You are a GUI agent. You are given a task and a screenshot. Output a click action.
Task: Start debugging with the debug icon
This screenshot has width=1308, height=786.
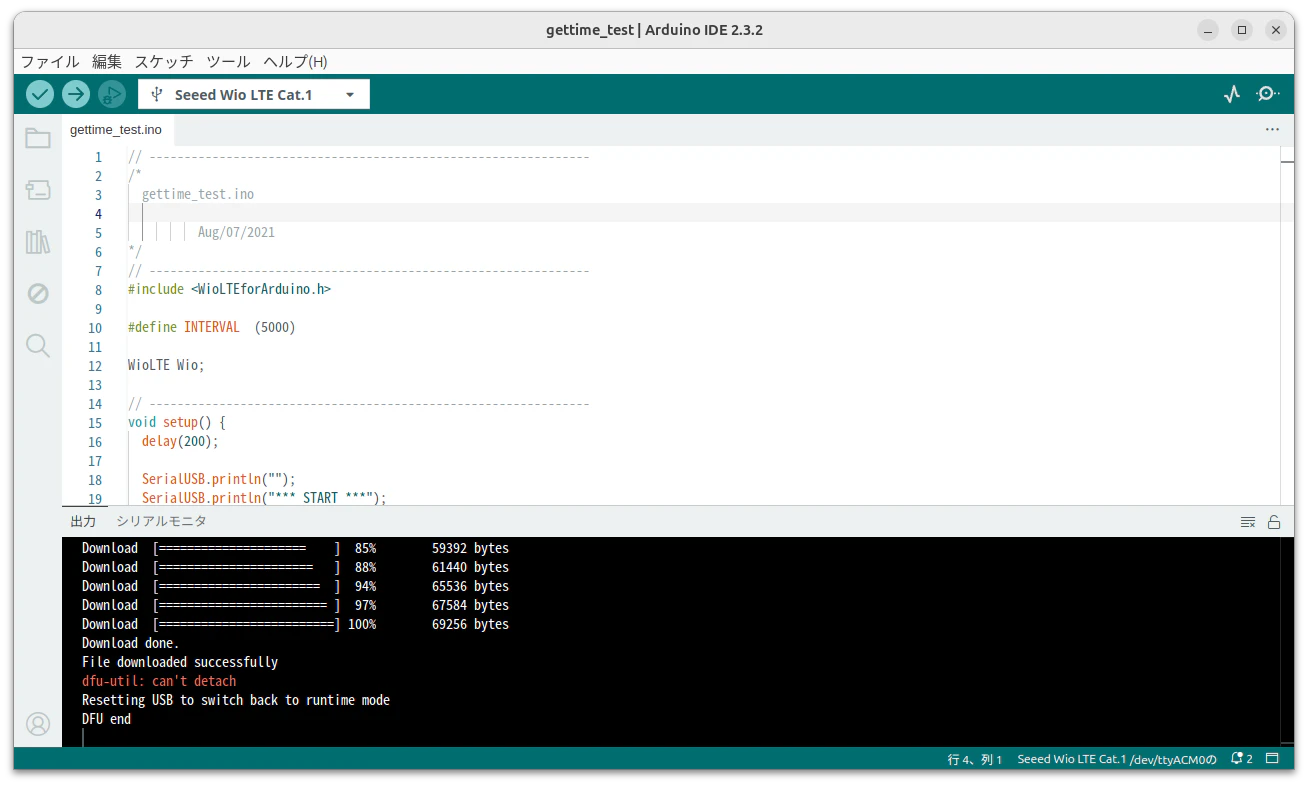coord(112,94)
